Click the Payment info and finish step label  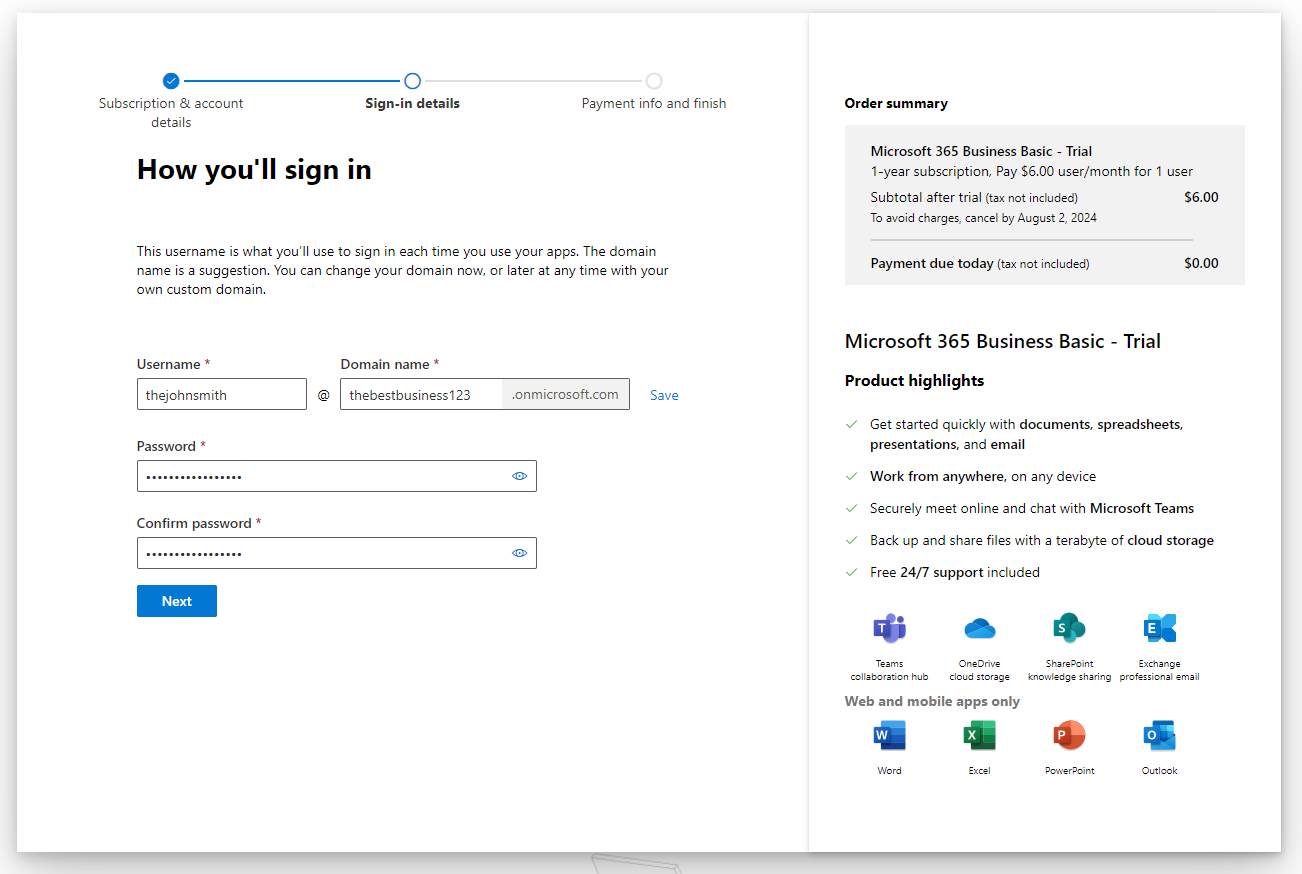pos(654,103)
